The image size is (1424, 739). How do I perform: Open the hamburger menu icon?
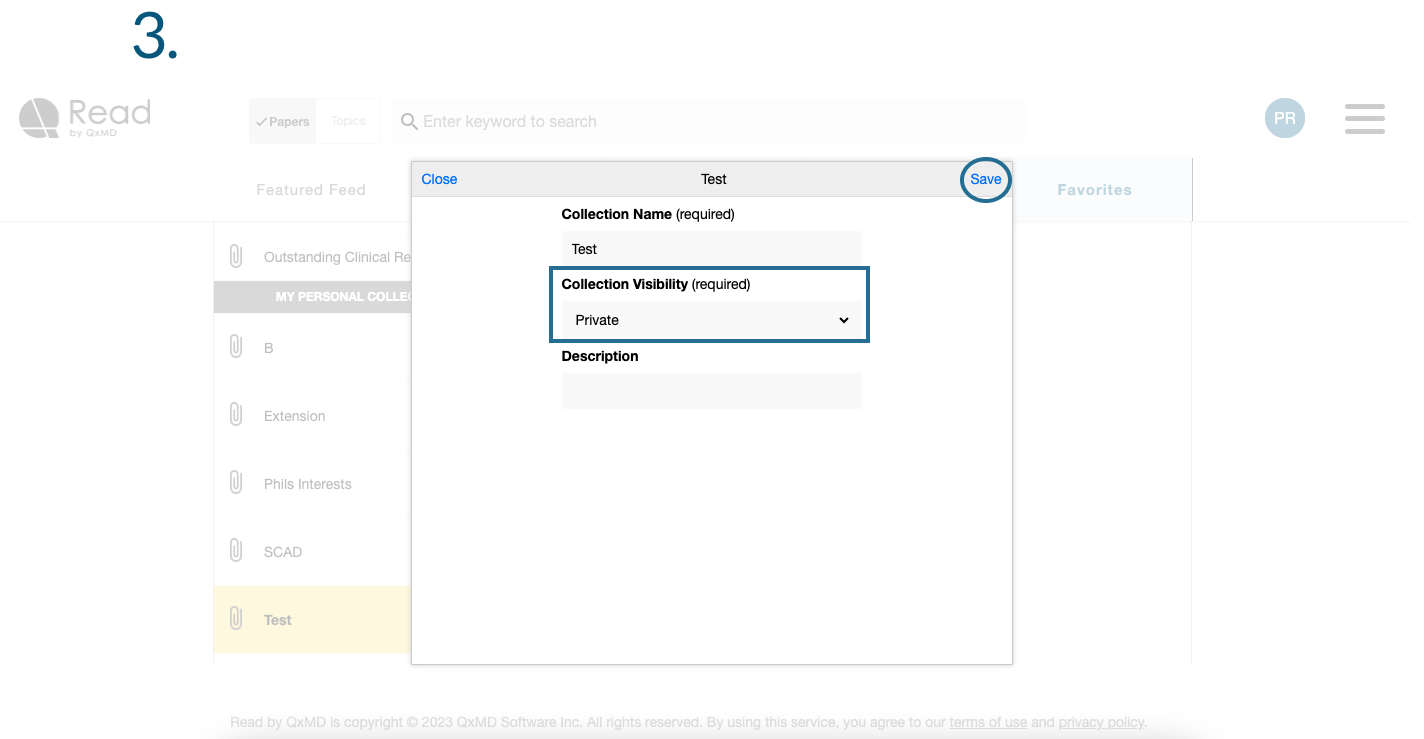1364,119
